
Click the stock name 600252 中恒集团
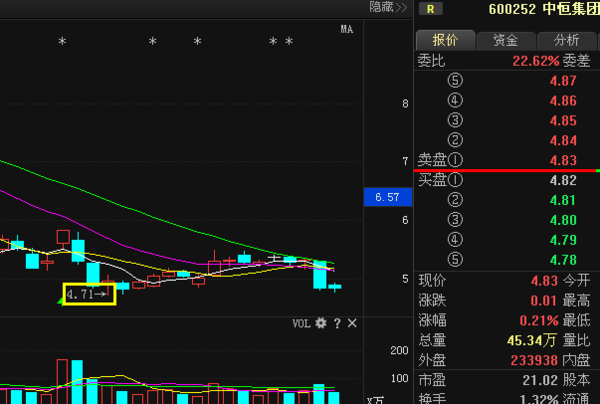[544, 9]
